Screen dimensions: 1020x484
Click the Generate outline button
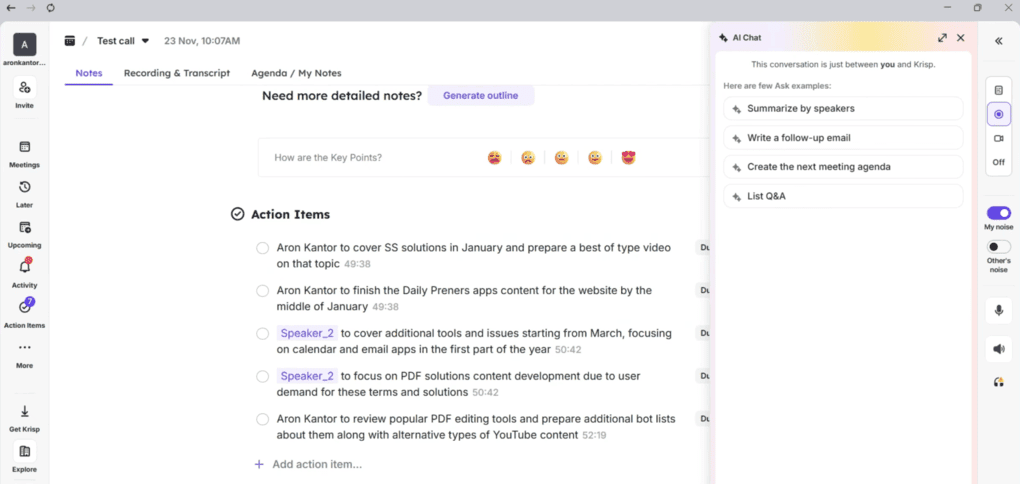click(x=480, y=96)
